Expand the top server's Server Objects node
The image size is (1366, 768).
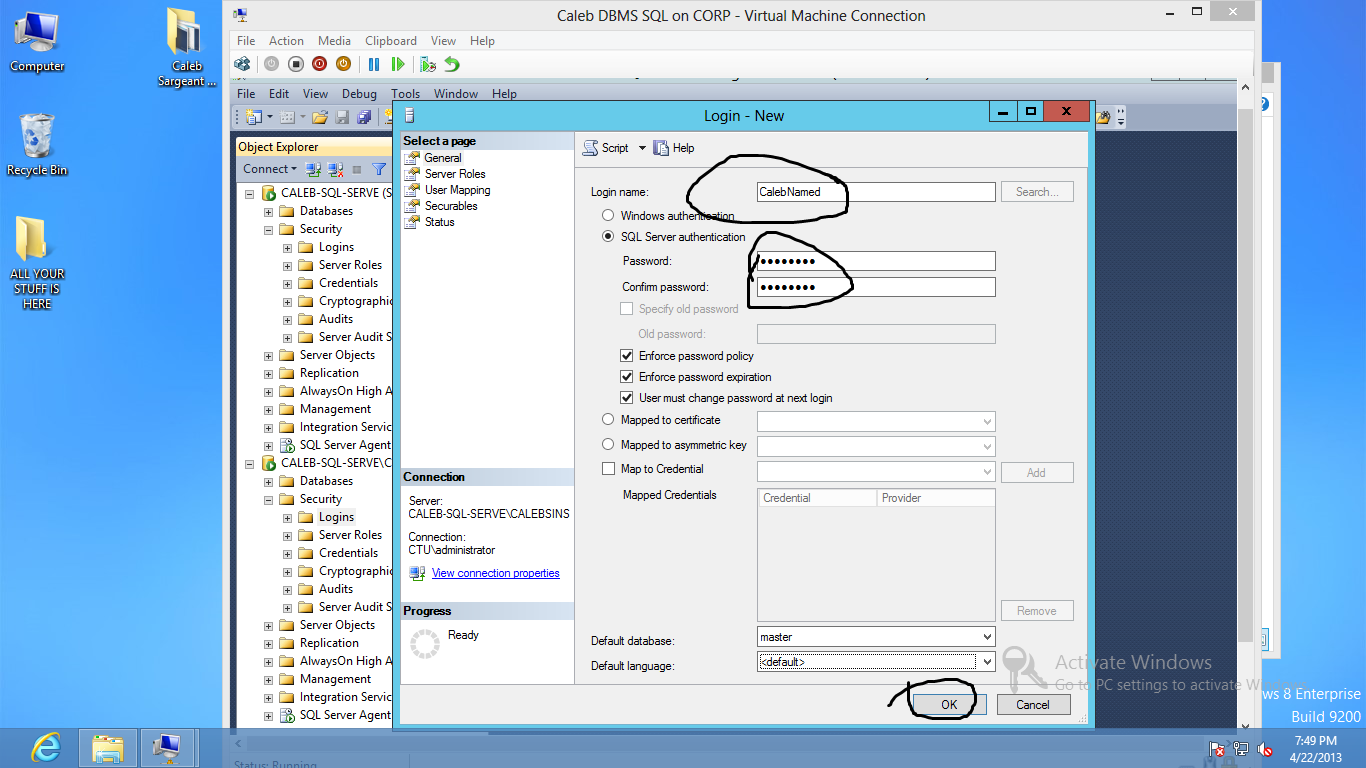tap(268, 355)
